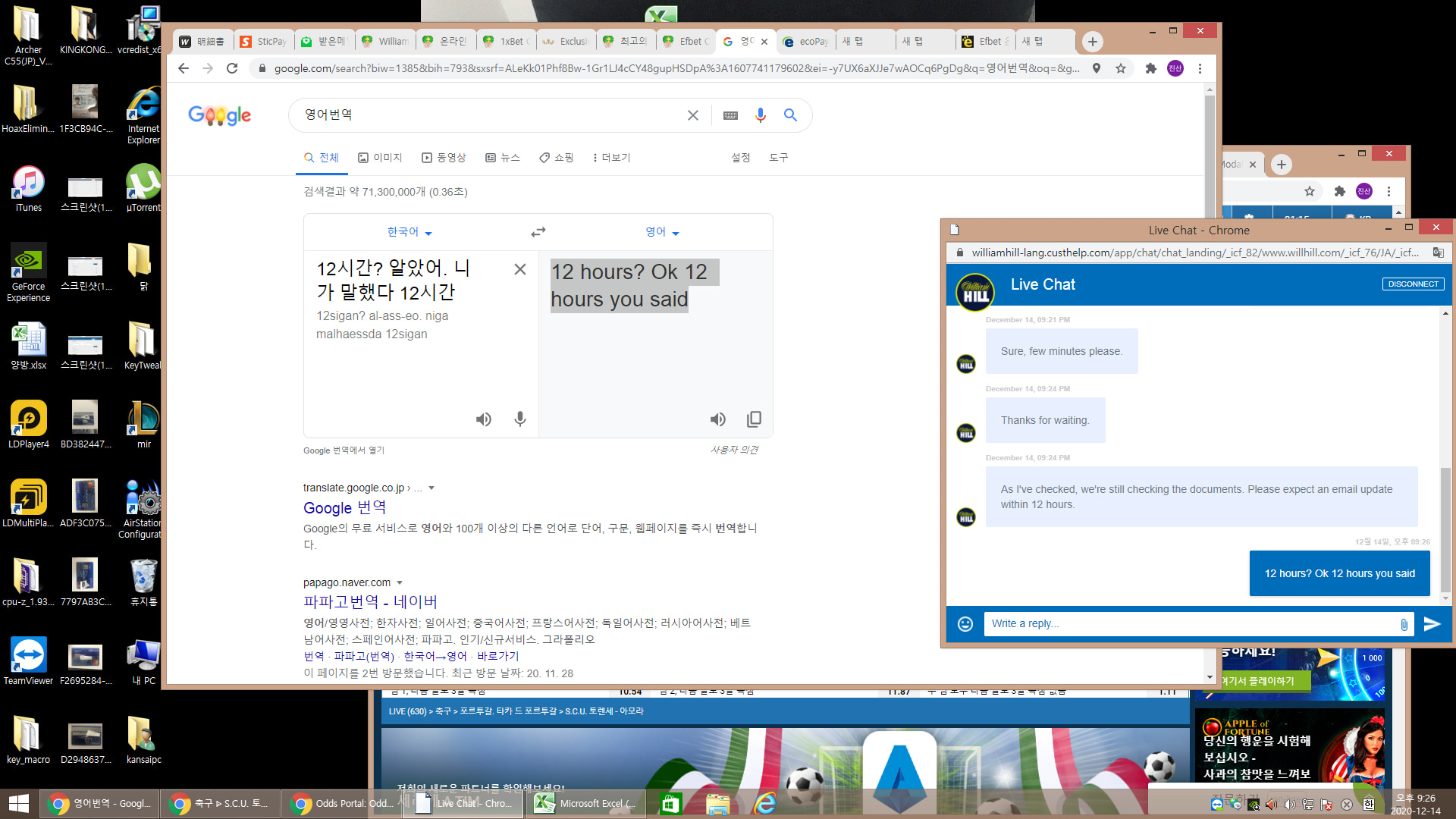Image resolution: width=1456 pixels, height=819 pixels.
Task: Clear the Google search box text
Action: pyautogui.click(x=692, y=115)
